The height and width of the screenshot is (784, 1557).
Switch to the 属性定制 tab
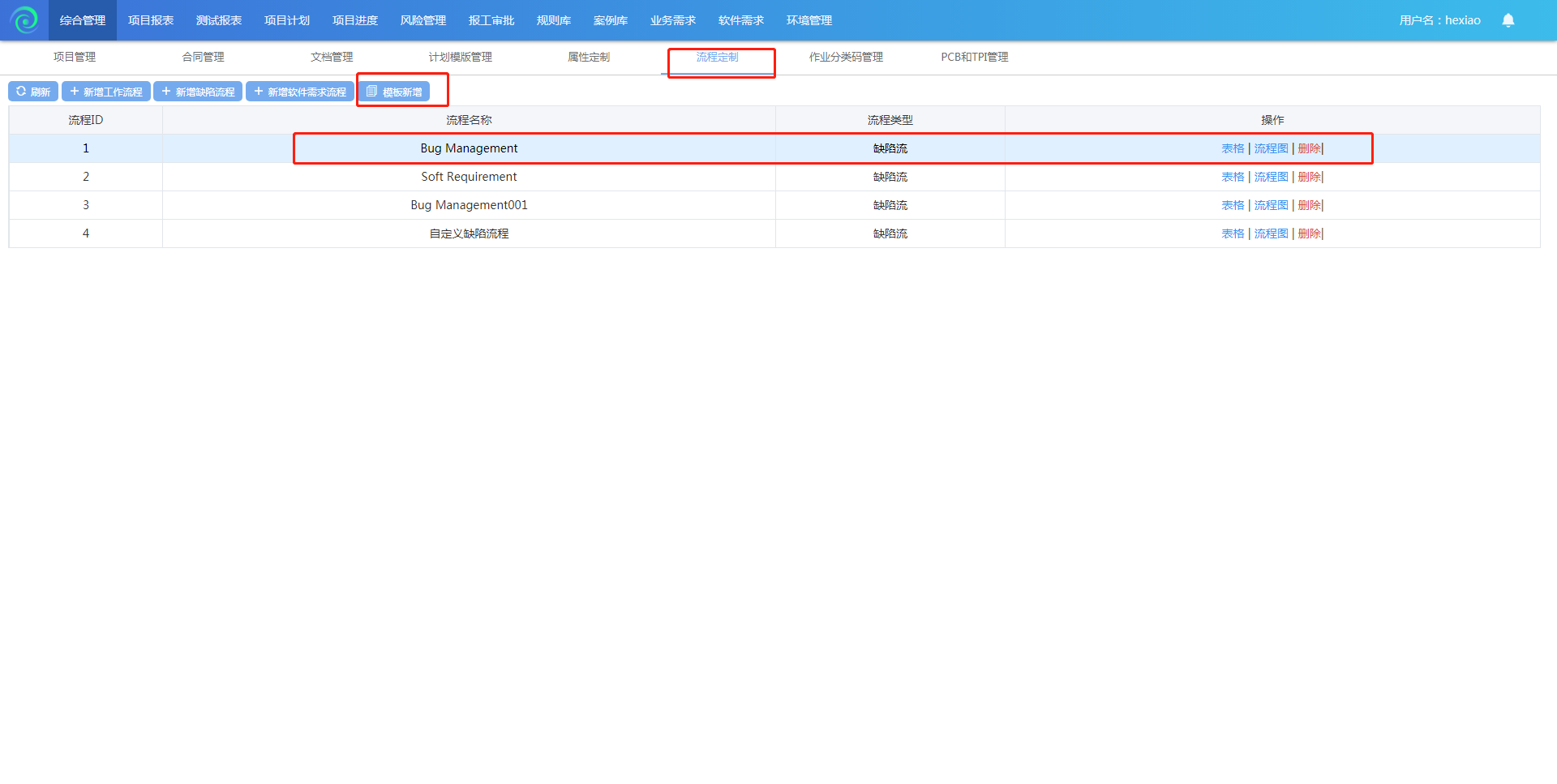tap(588, 57)
